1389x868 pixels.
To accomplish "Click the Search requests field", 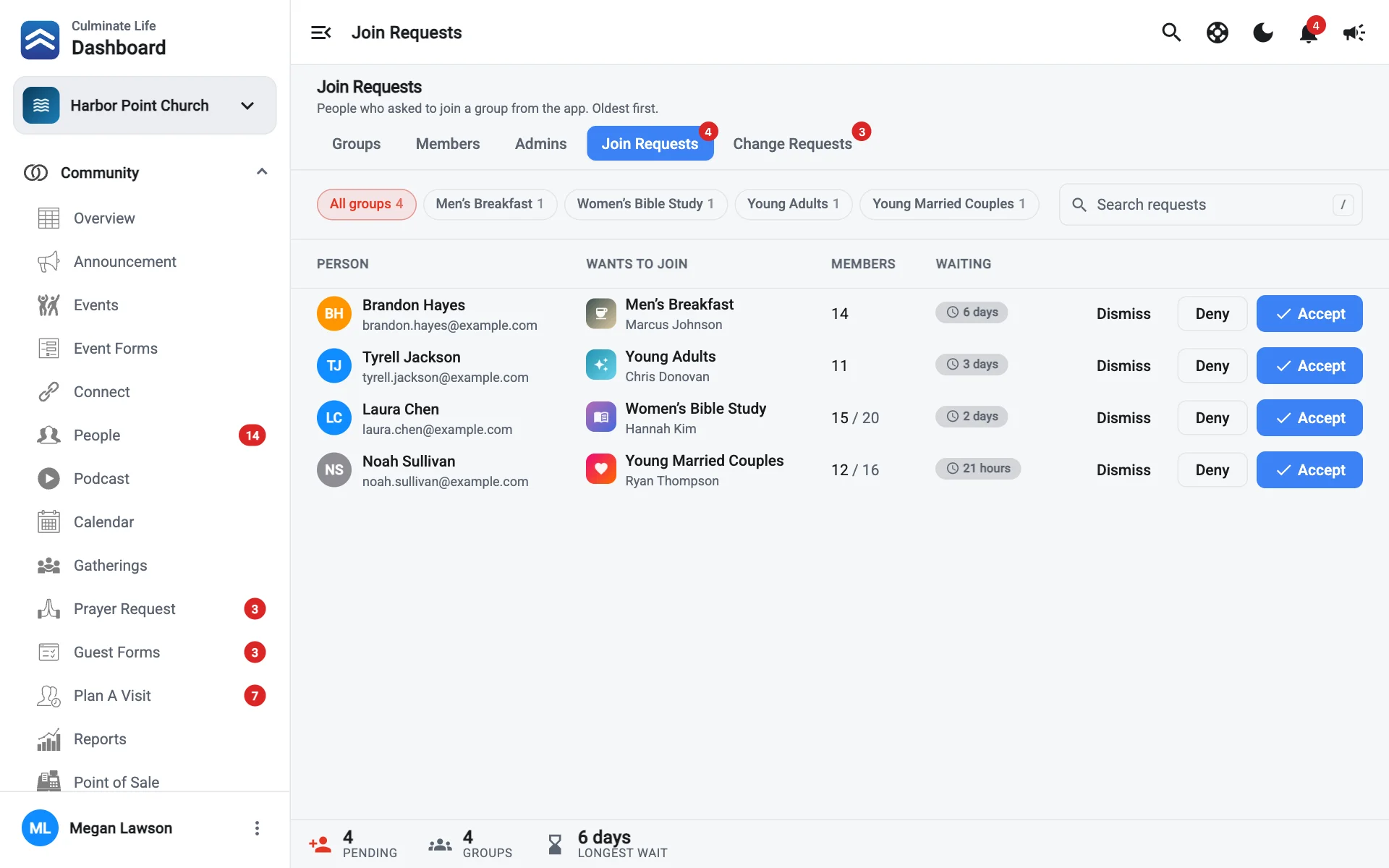I will (1210, 205).
